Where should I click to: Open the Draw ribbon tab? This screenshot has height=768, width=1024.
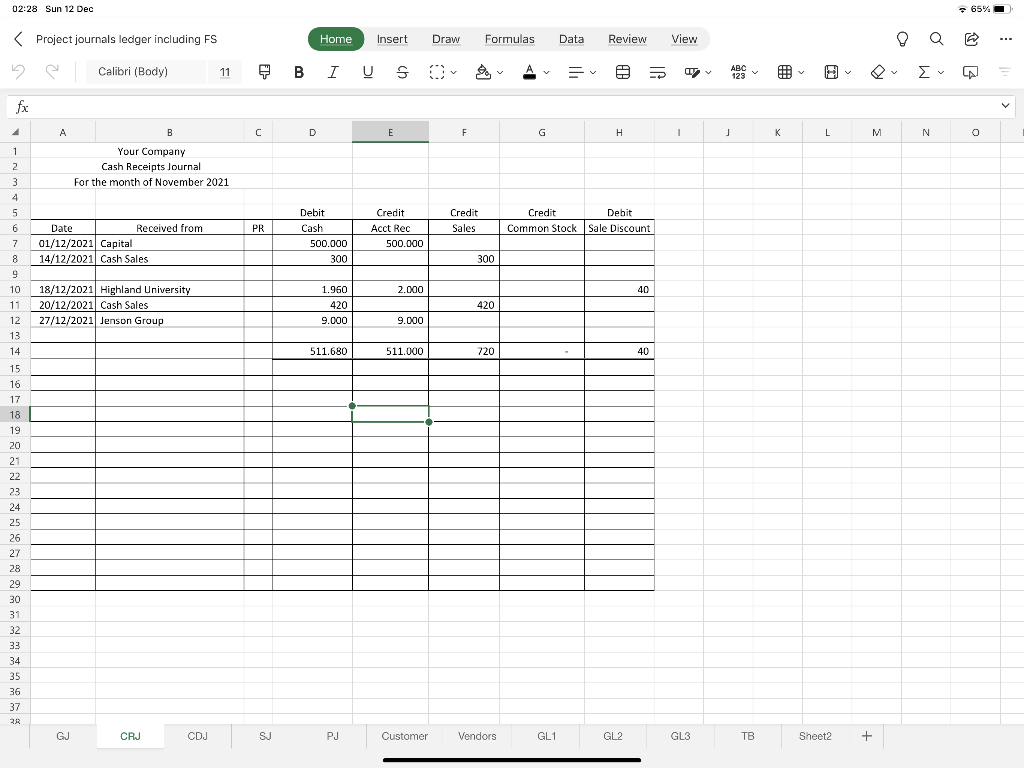click(x=446, y=39)
